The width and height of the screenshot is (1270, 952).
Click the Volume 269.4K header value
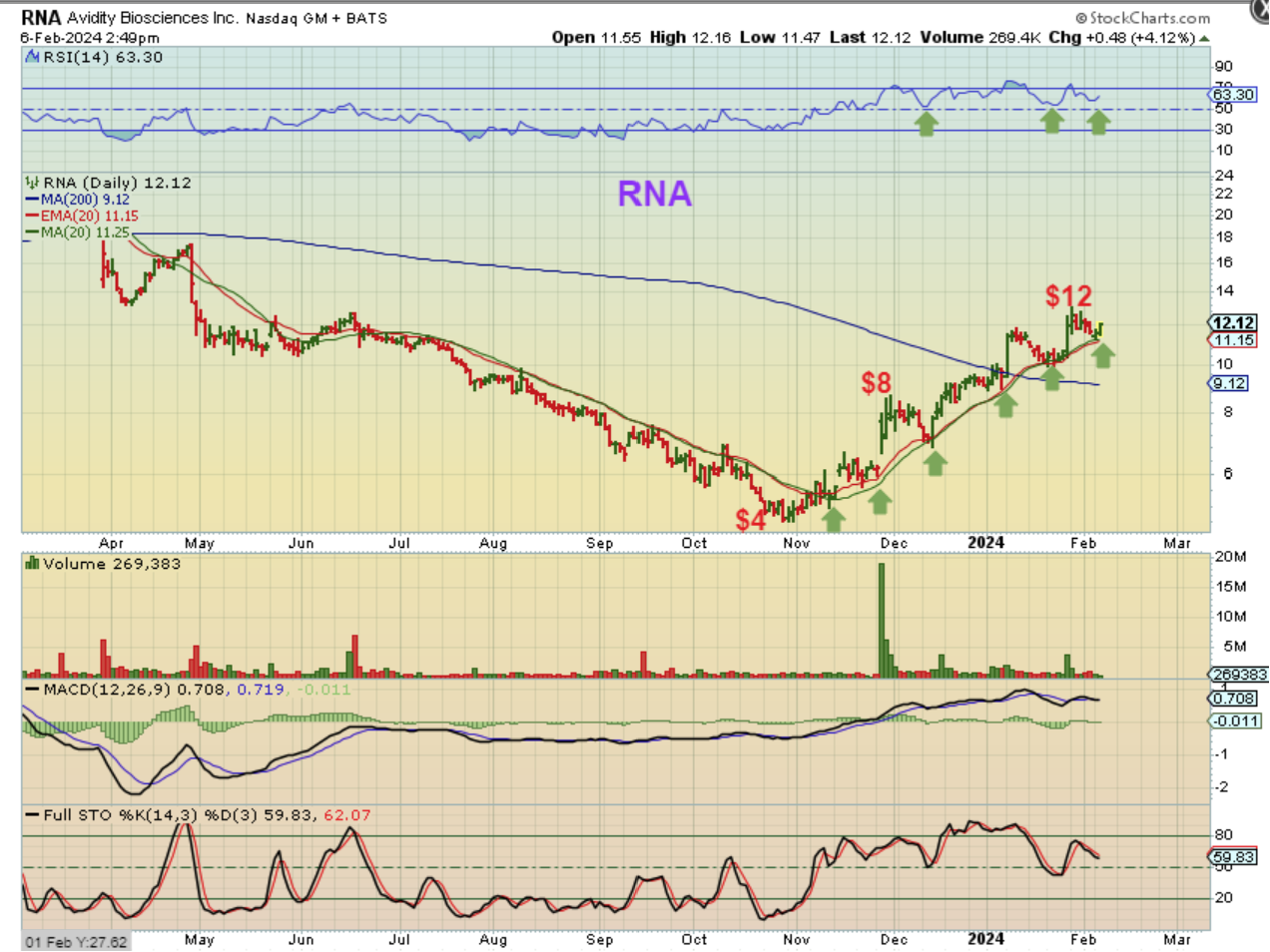(981, 37)
